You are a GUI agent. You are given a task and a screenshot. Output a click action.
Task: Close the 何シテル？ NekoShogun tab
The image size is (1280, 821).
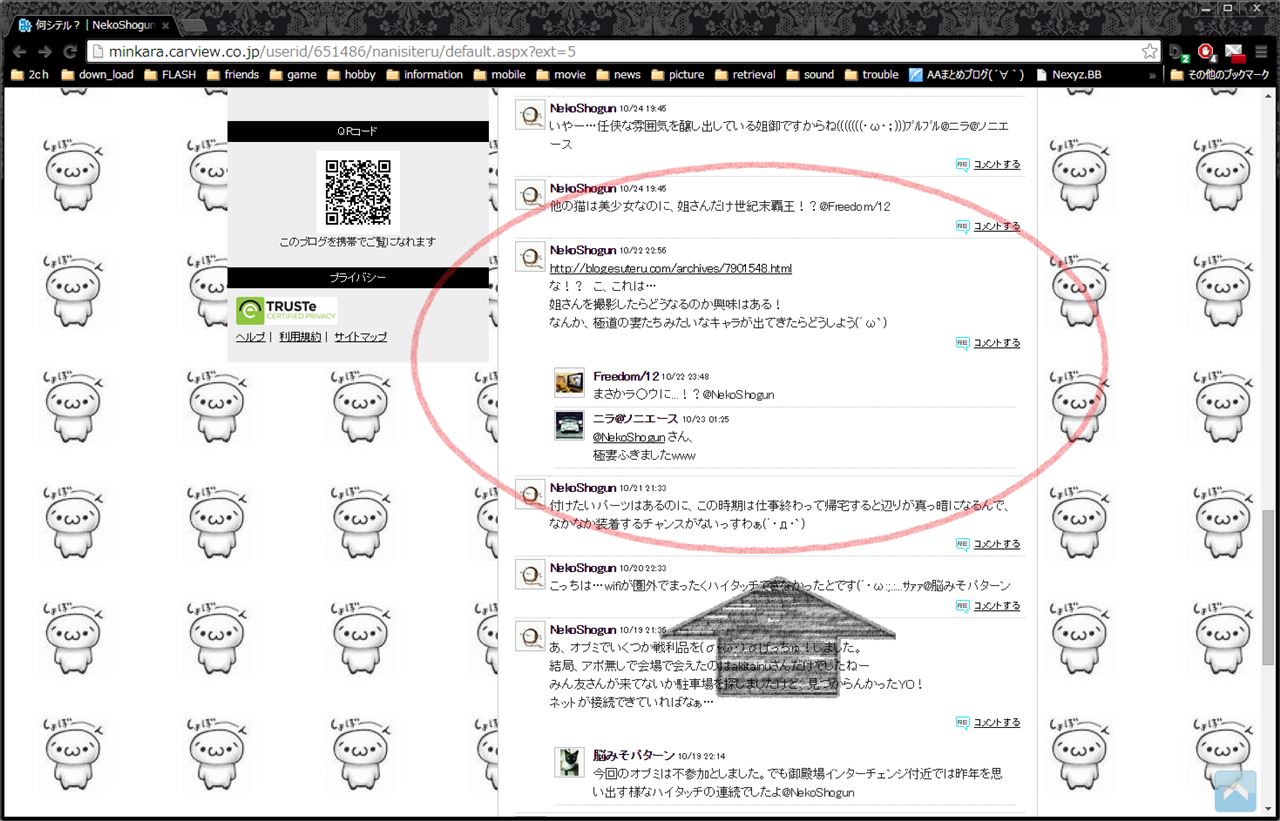165,25
